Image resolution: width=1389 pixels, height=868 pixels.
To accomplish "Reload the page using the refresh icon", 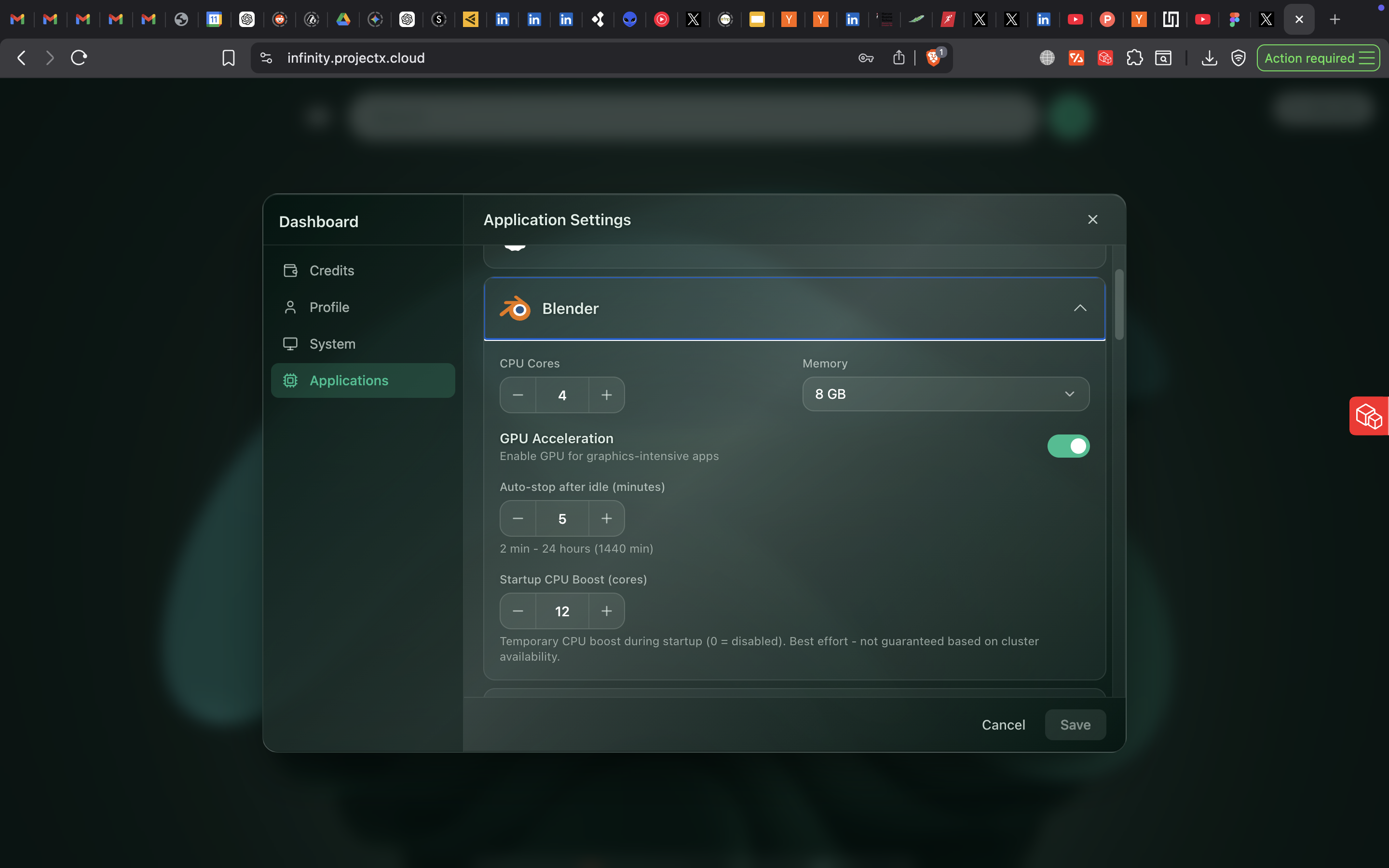I will tap(79, 58).
